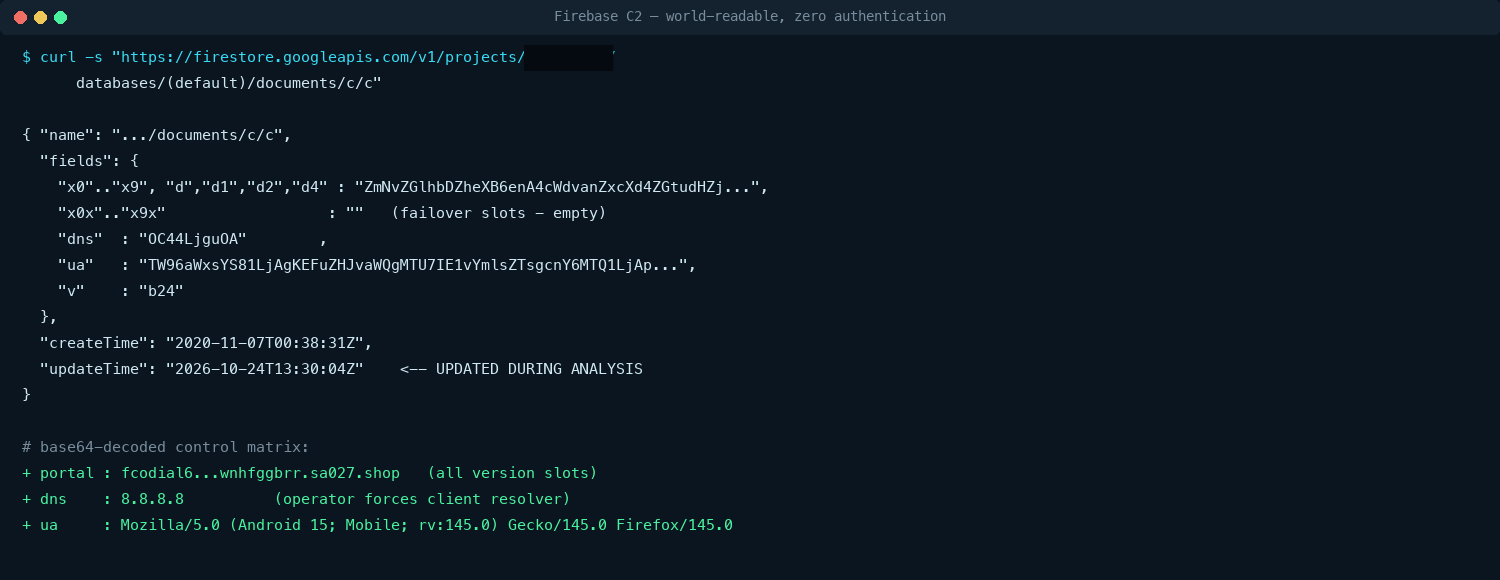Click the portal domain "fcodial6...wnhfggbrr.sa027.shop"
This screenshot has height=580, width=1500.
click(260, 473)
